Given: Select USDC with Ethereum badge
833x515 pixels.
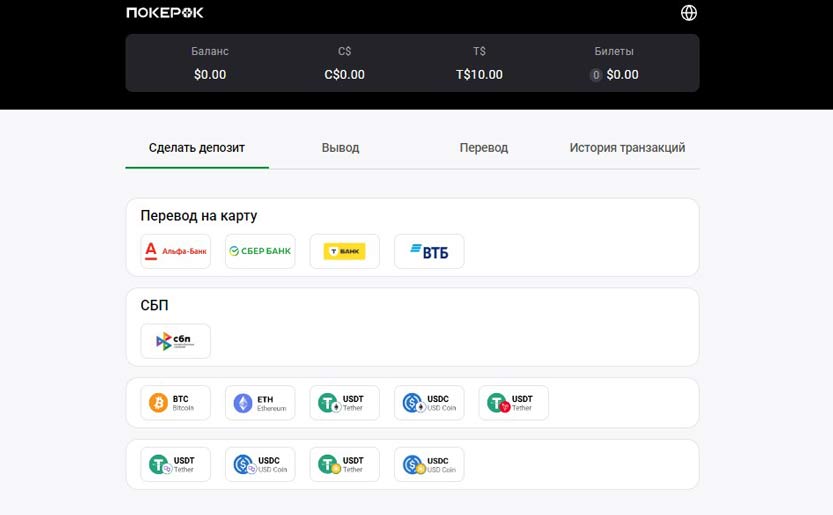Looking at the screenshot, I should click(x=429, y=403).
